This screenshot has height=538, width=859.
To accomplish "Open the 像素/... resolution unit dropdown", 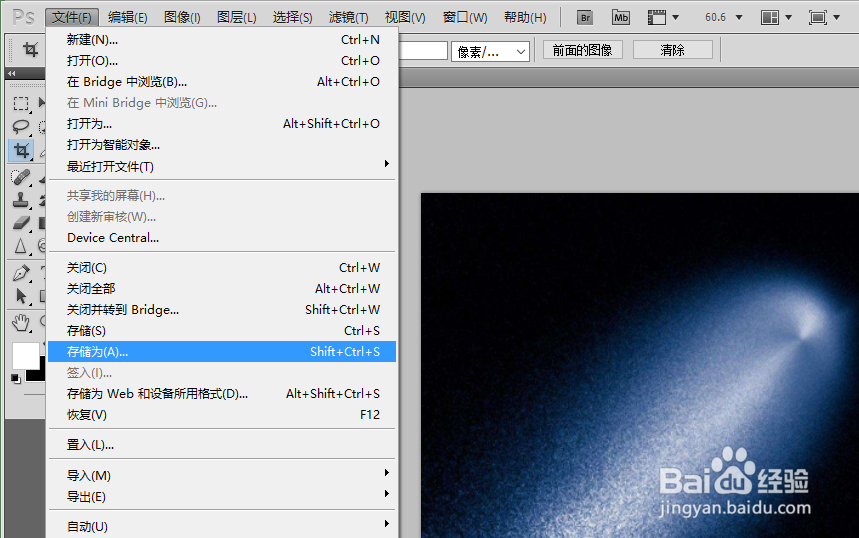I will pyautogui.click(x=490, y=52).
